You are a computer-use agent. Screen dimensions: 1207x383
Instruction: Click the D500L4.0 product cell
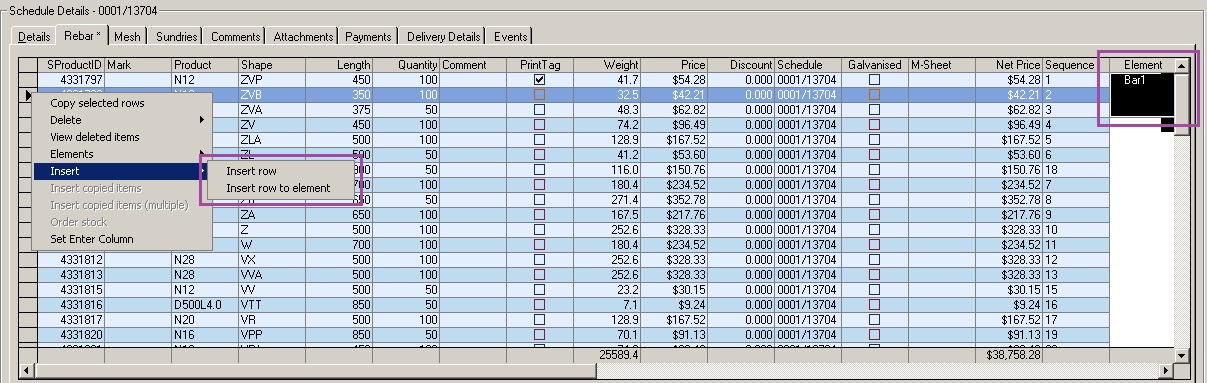(204, 304)
